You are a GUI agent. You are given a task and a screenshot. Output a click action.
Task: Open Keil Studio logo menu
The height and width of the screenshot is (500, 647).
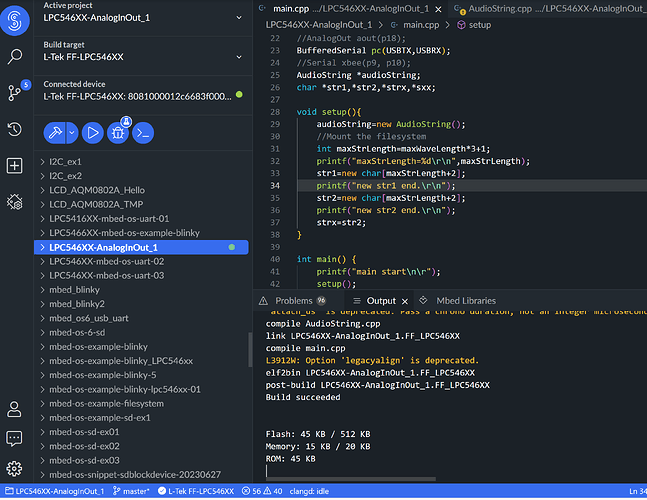pos(14,20)
